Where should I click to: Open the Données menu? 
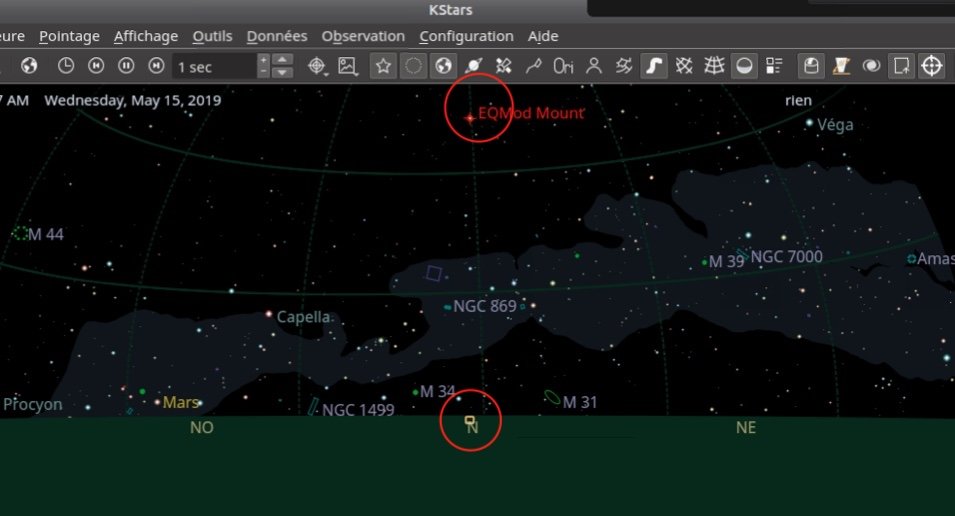pyautogui.click(x=277, y=37)
